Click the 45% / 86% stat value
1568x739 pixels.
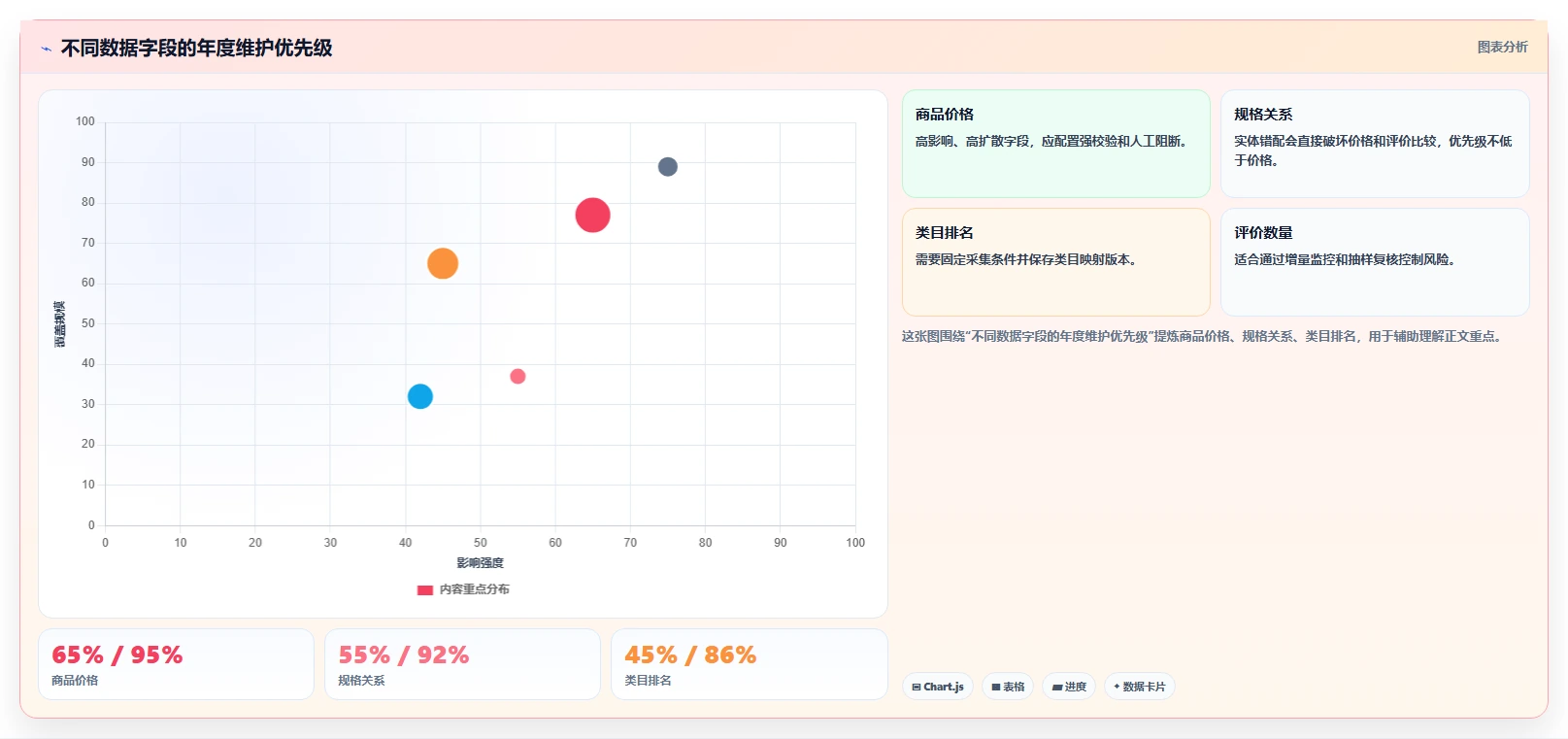[690, 655]
